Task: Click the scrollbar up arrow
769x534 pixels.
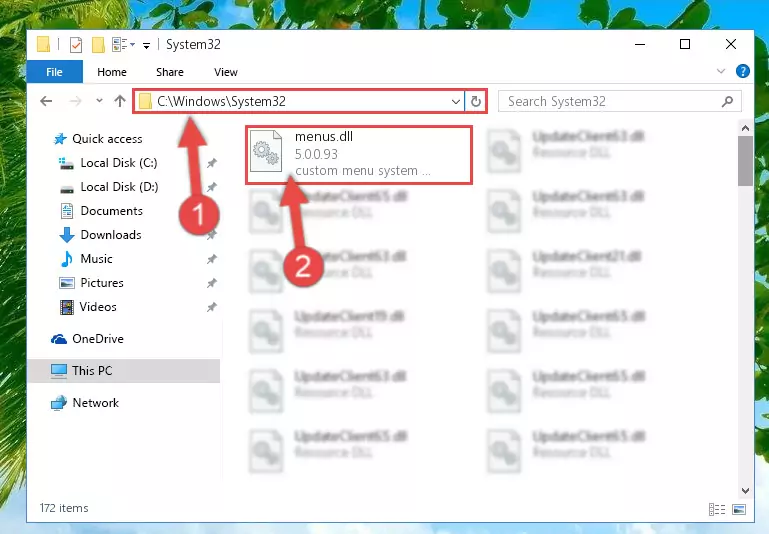Action: [x=745, y=128]
